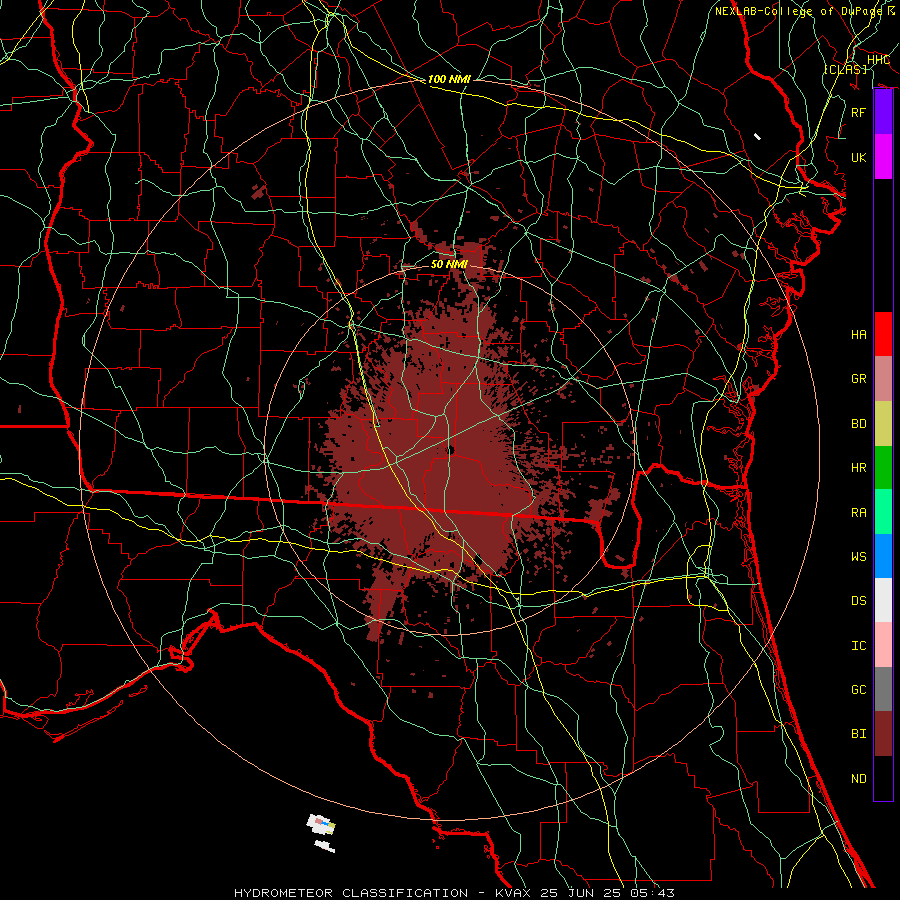Click the UK legend label
Image resolution: width=900 pixels, height=900 pixels.
(858, 157)
